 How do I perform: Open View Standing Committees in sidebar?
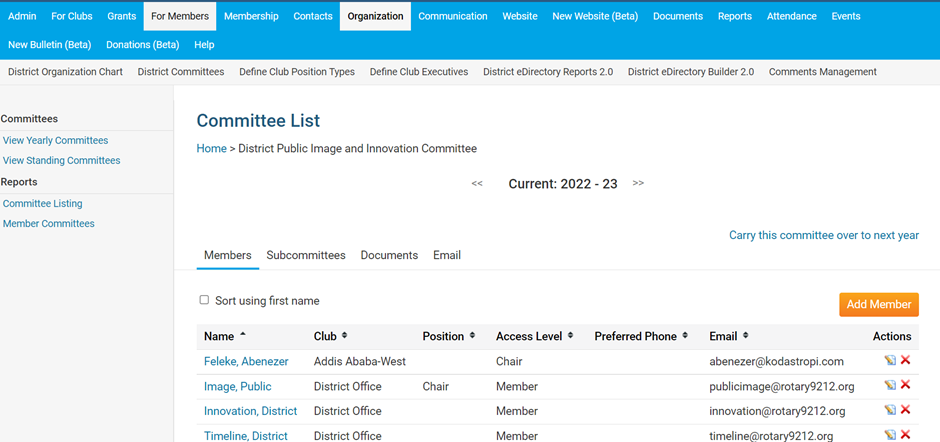pos(61,160)
